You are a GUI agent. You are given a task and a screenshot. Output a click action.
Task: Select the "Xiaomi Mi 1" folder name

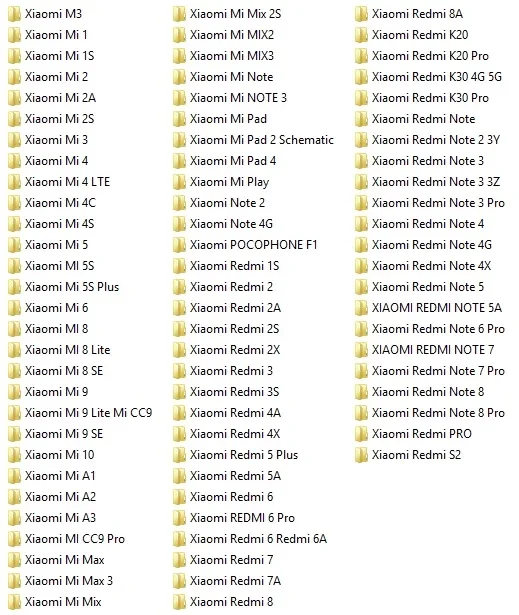tap(56, 35)
